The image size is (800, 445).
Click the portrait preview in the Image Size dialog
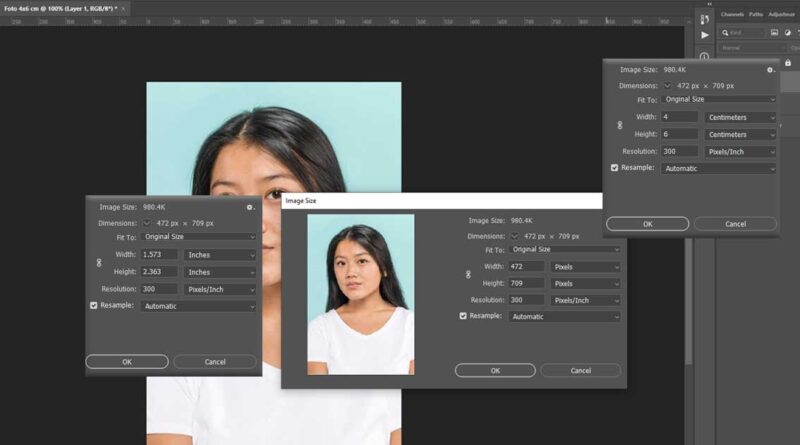[360, 294]
